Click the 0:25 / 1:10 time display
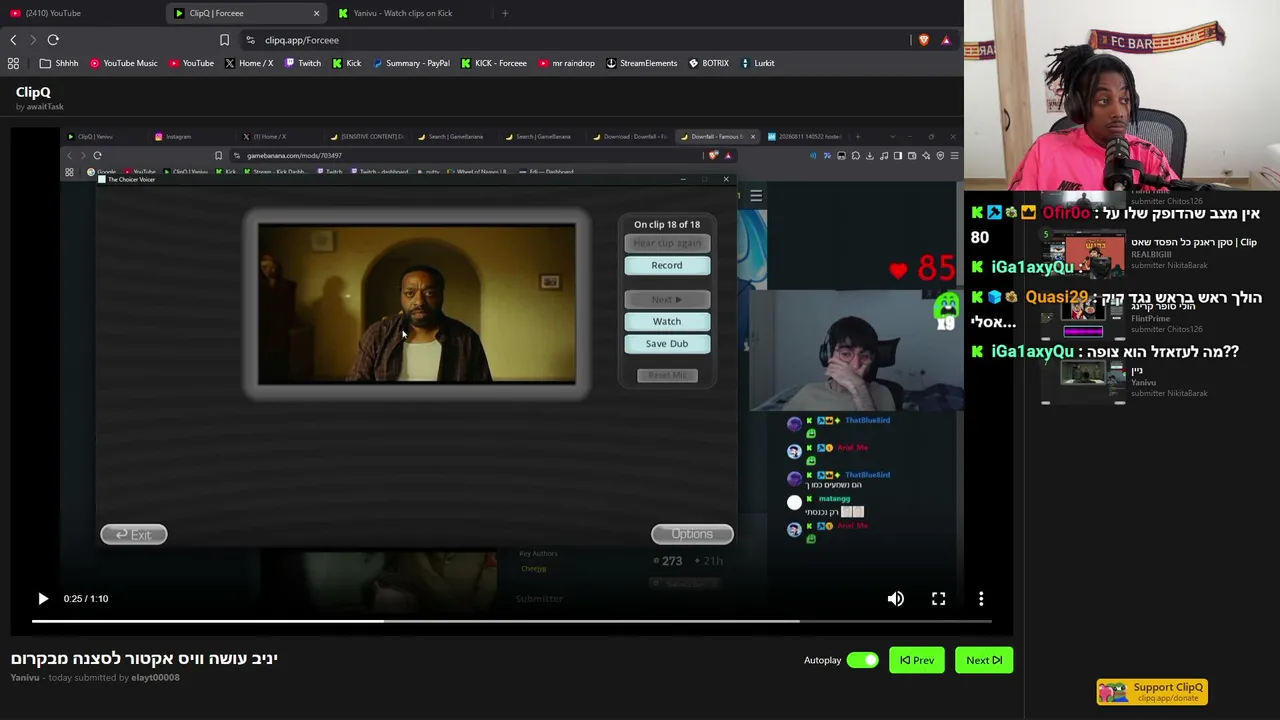The image size is (1280, 720). 86,598
